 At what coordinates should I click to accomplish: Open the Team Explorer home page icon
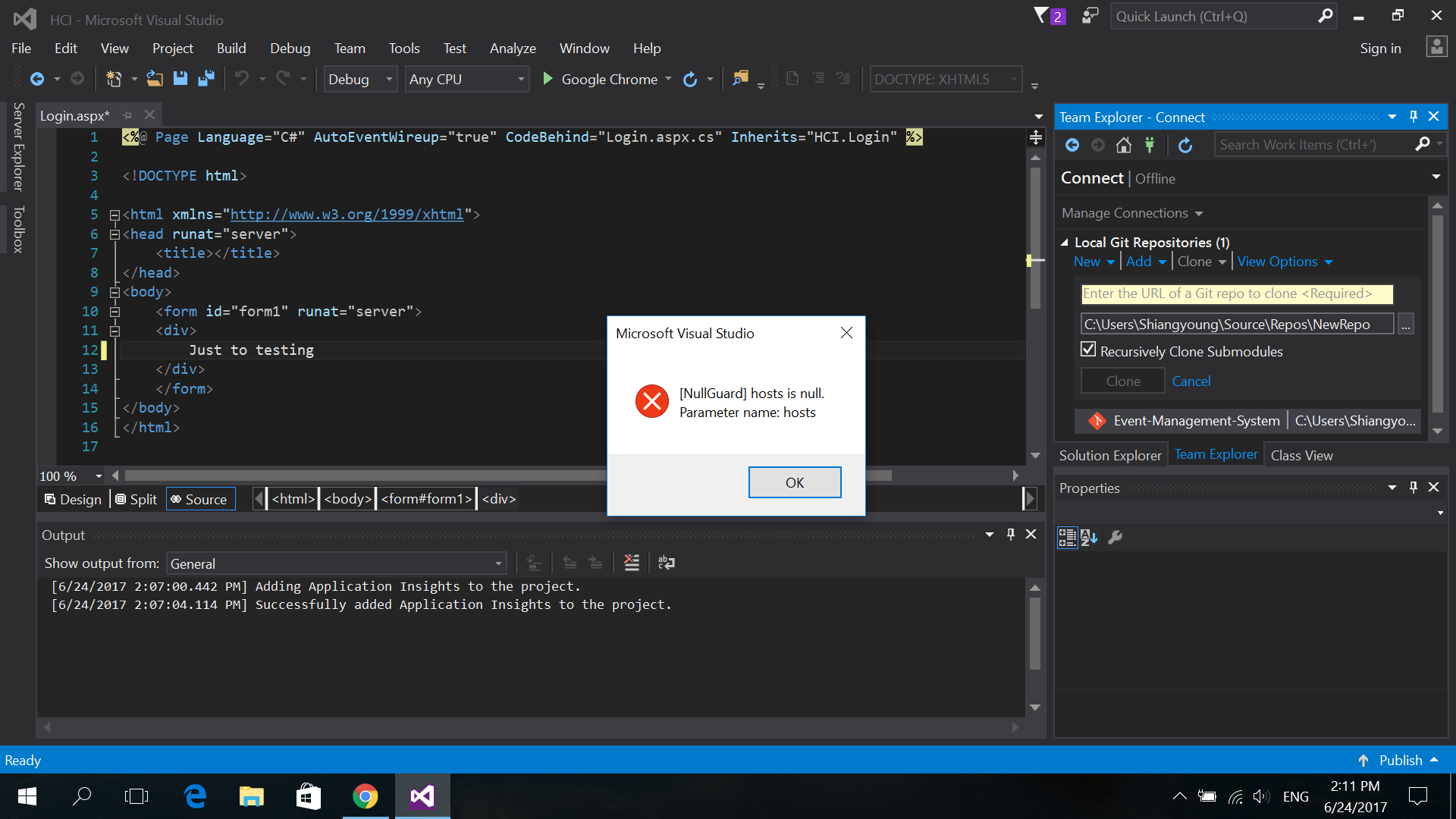1124,145
